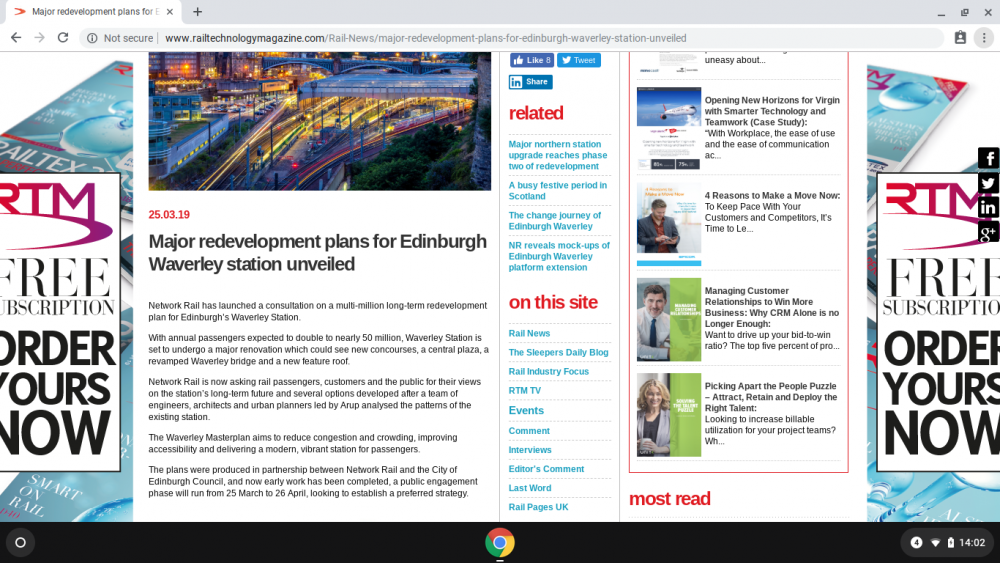Viewport: 1000px width, 563px height.
Task: Click the Chrome icon in the shelf
Action: coord(499,543)
